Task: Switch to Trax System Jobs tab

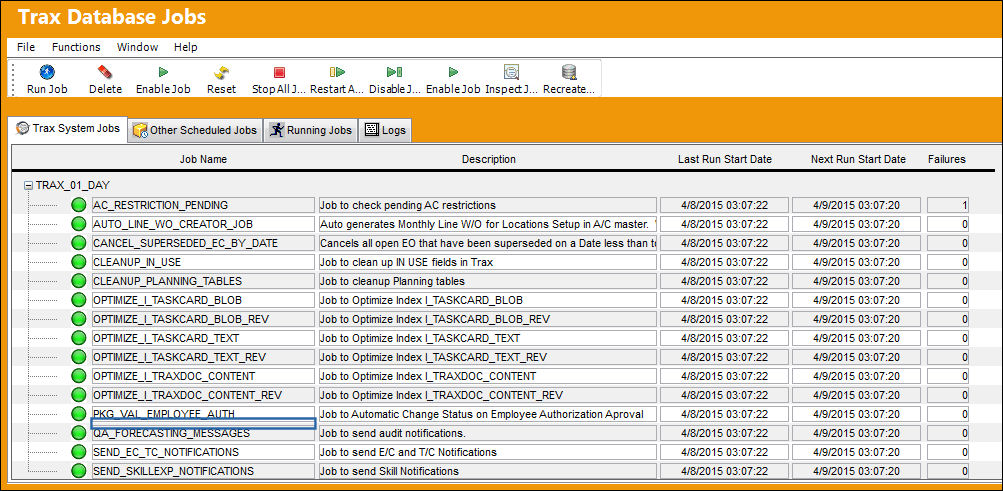Action: [x=68, y=129]
